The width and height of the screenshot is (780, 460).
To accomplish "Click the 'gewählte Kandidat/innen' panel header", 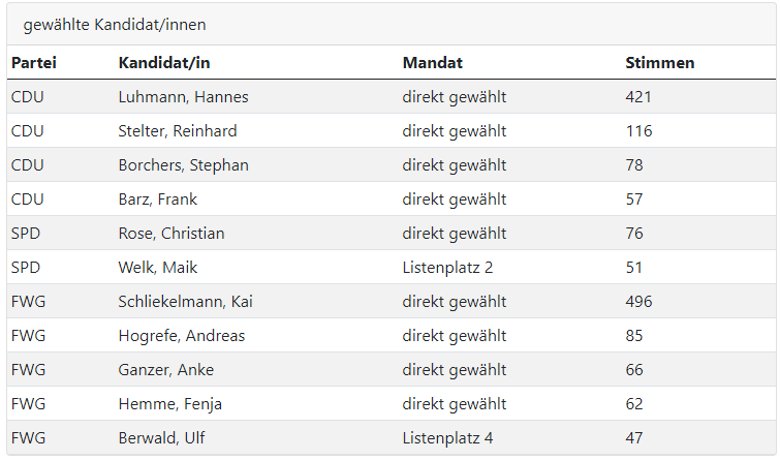I will tap(391, 24).
